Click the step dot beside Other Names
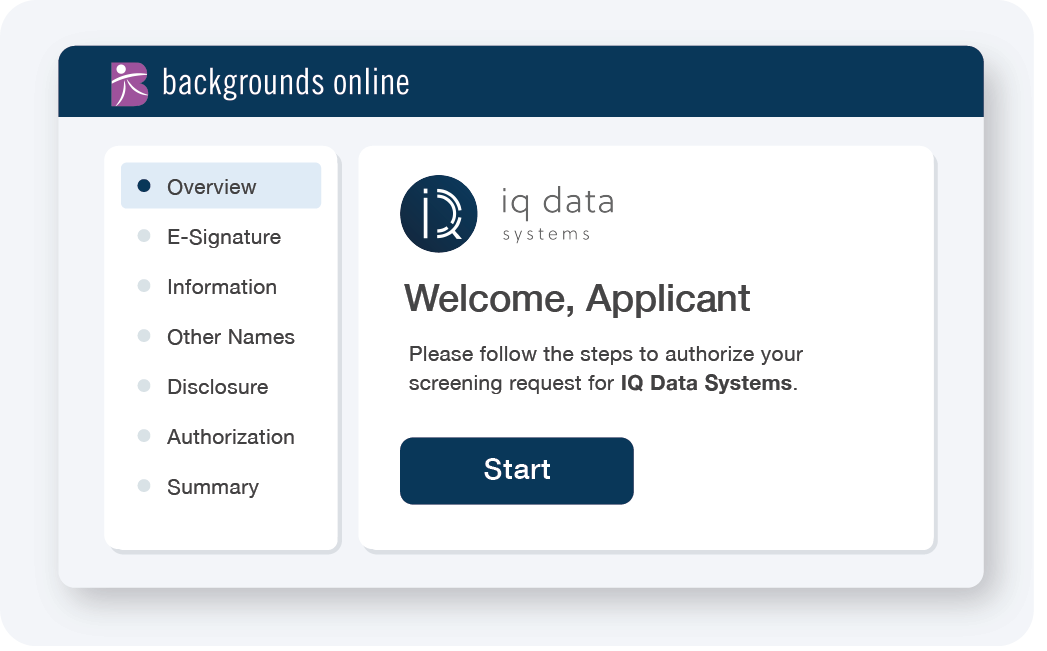 click(144, 336)
